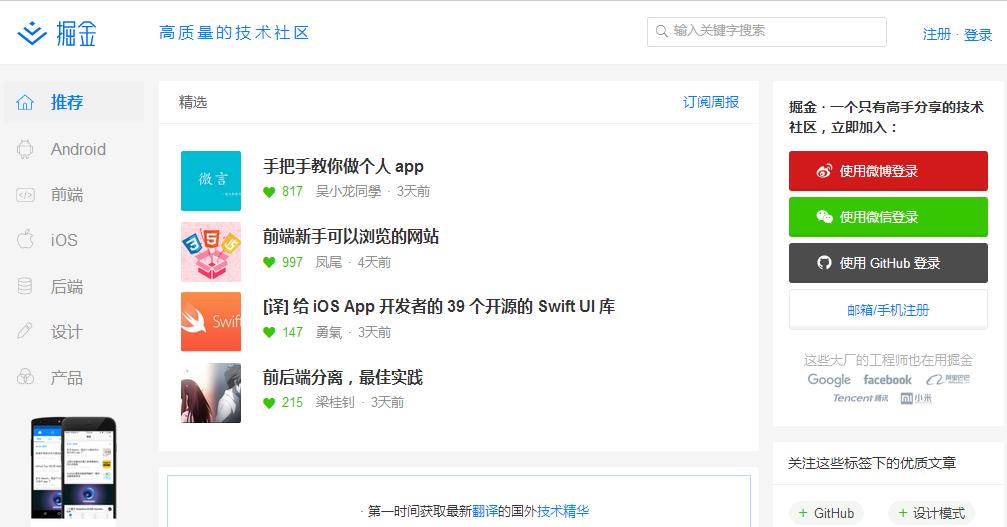Click author name 勇氣
Screen dimensions: 1007x527
click(328, 333)
